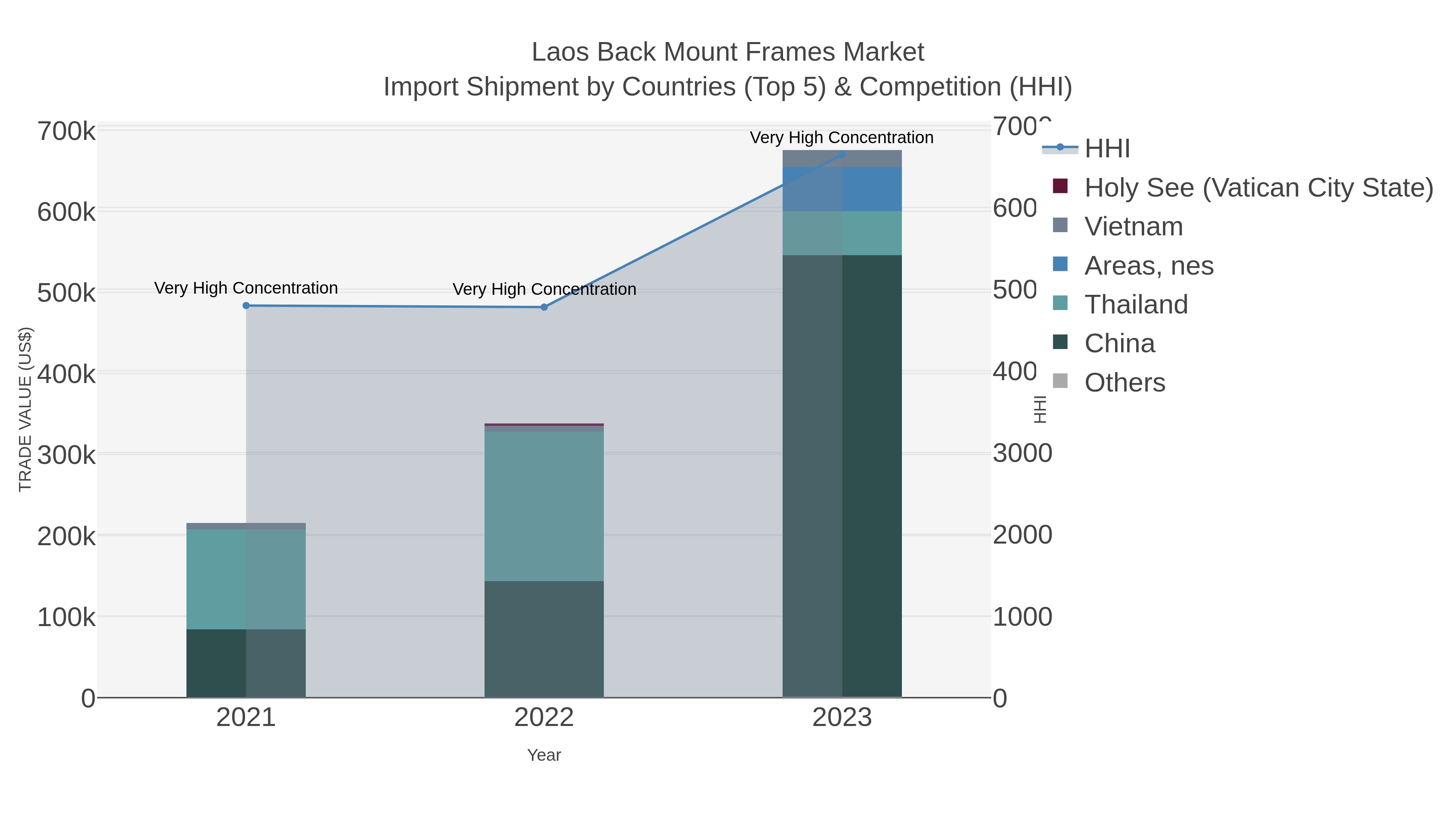The height and width of the screenshot is (819, 1456).
Task: Toggle the Others legend entry
Action: [1109, 382]
